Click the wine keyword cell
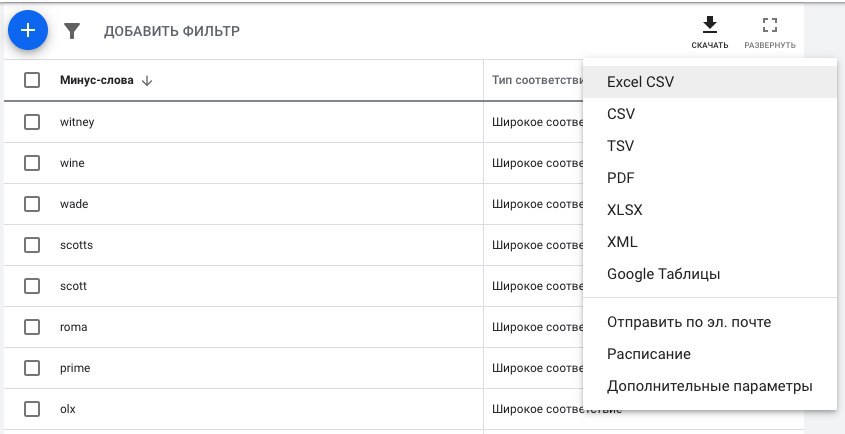 72,163
